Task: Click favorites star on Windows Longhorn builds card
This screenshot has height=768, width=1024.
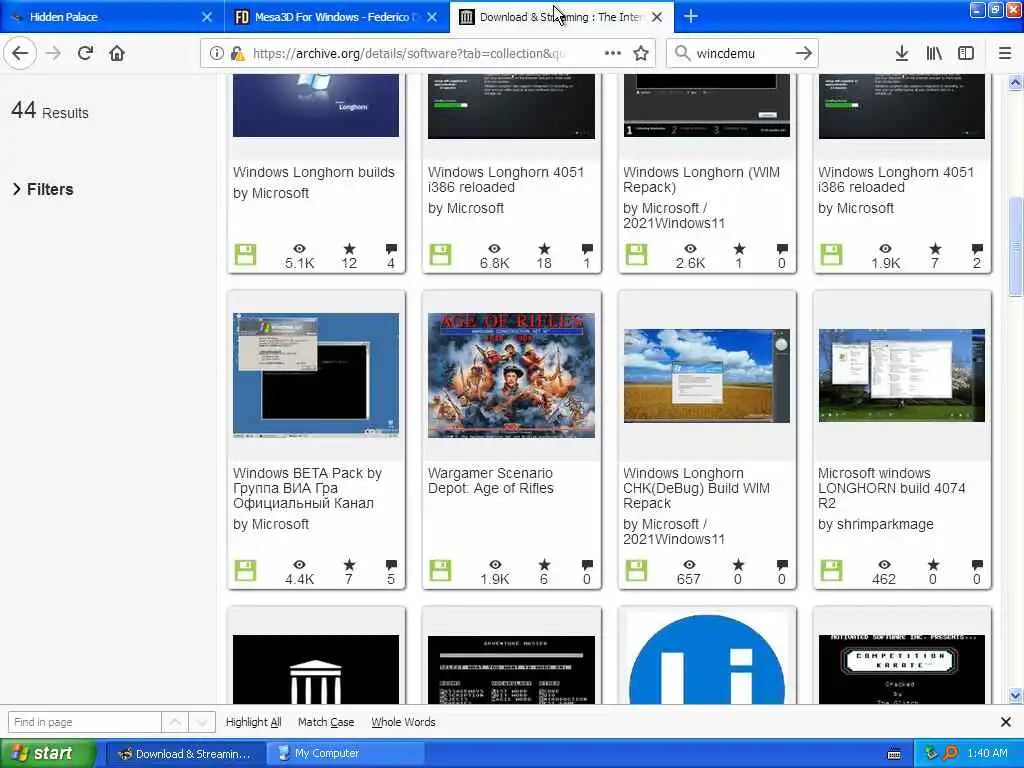Action: click(349, 248)
